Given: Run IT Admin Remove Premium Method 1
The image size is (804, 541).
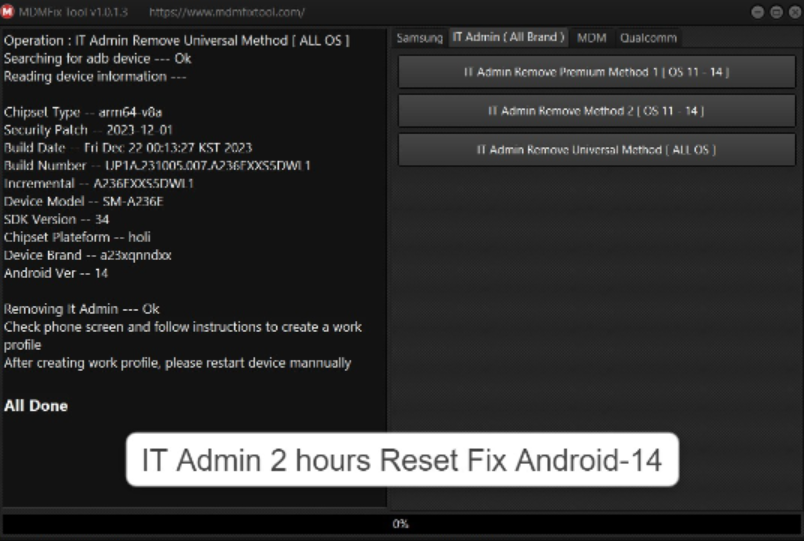Looking at the screenshot, I should pos(596,72).
